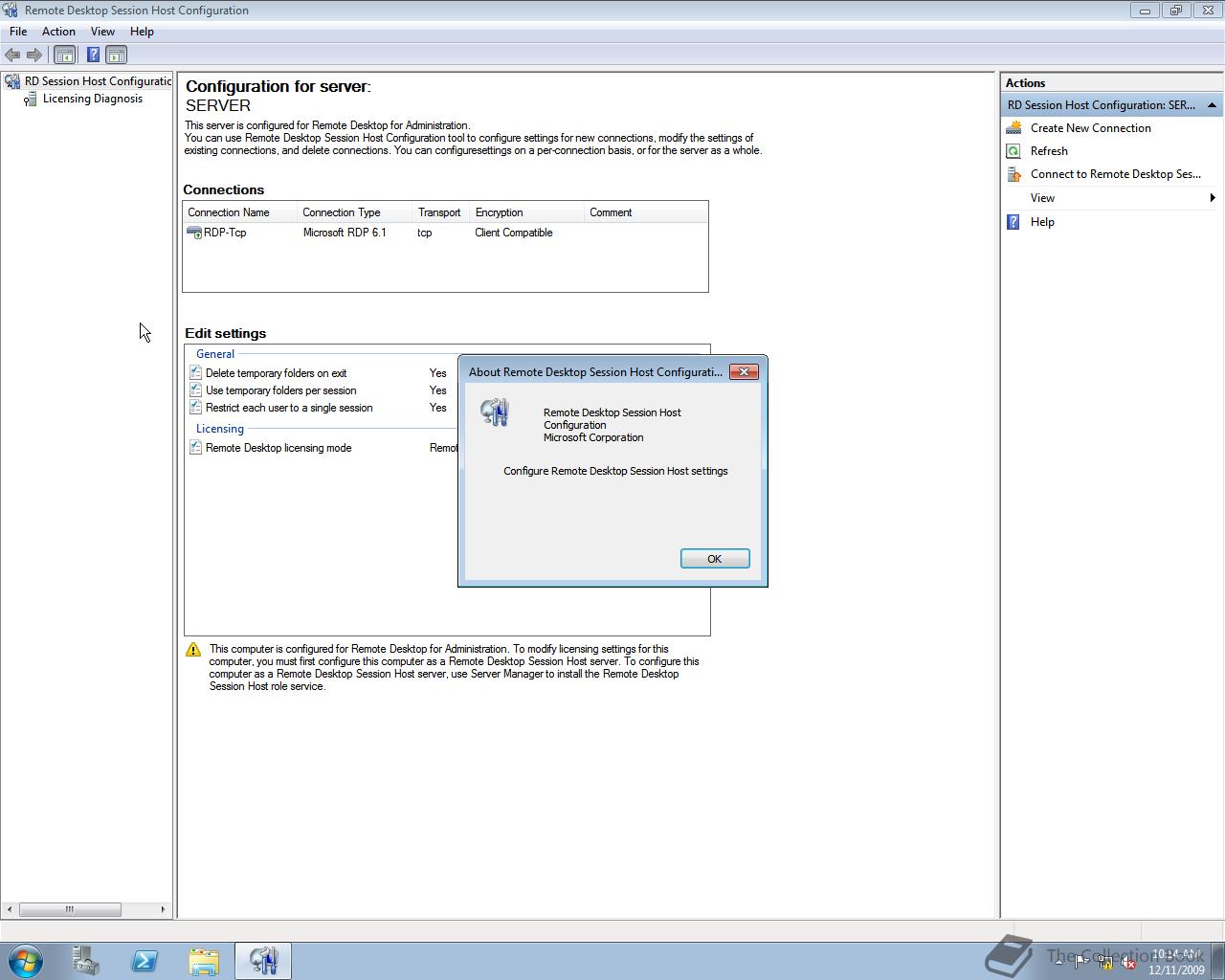Screen dimensions: 1225x980
Task: Click the tree pane horizontal scrollbar thumb
Action: pyautogui.click(x=70, y=909)
